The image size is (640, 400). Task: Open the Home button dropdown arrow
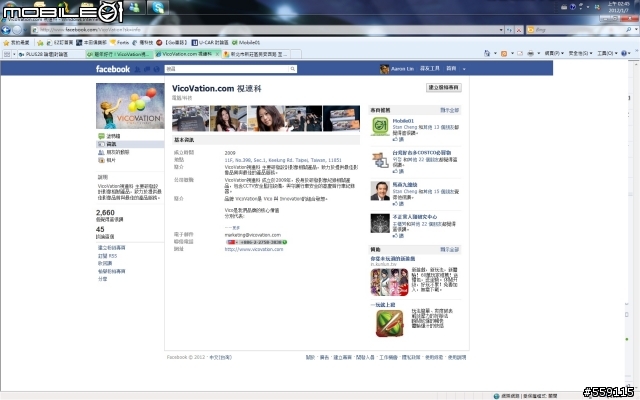click(495, 53)
